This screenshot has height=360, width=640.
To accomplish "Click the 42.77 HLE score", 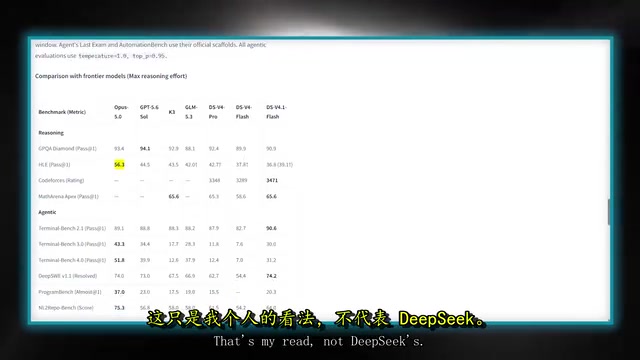I will pyautogui.click(x=215, y=164).
